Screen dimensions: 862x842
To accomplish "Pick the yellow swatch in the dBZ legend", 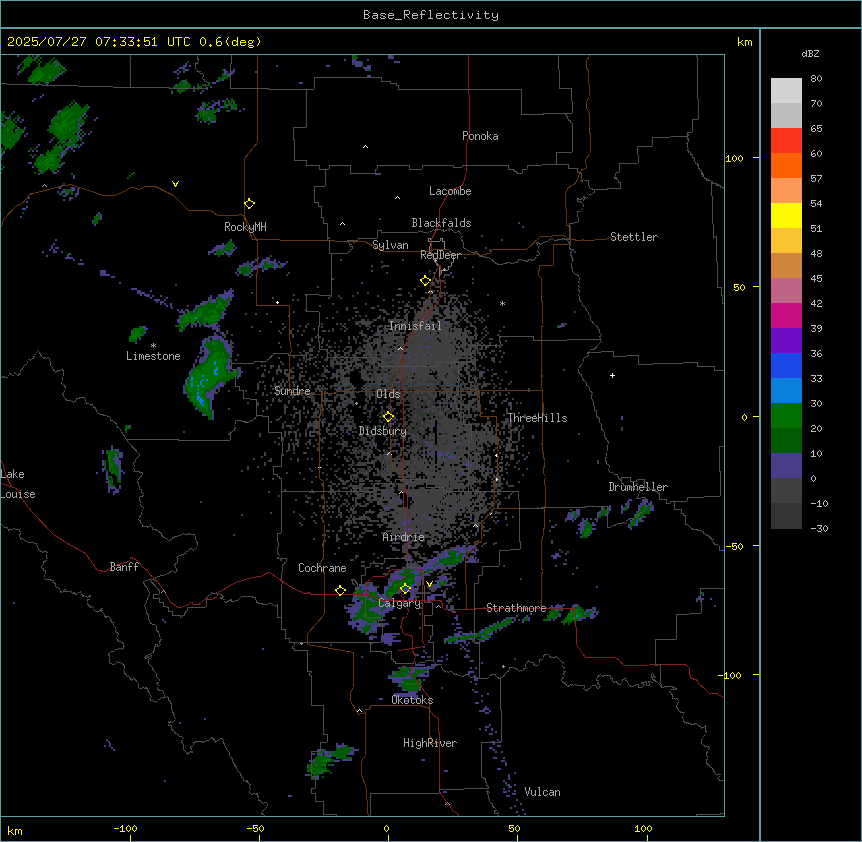I will pyautogui.click(x=786, y=215).
